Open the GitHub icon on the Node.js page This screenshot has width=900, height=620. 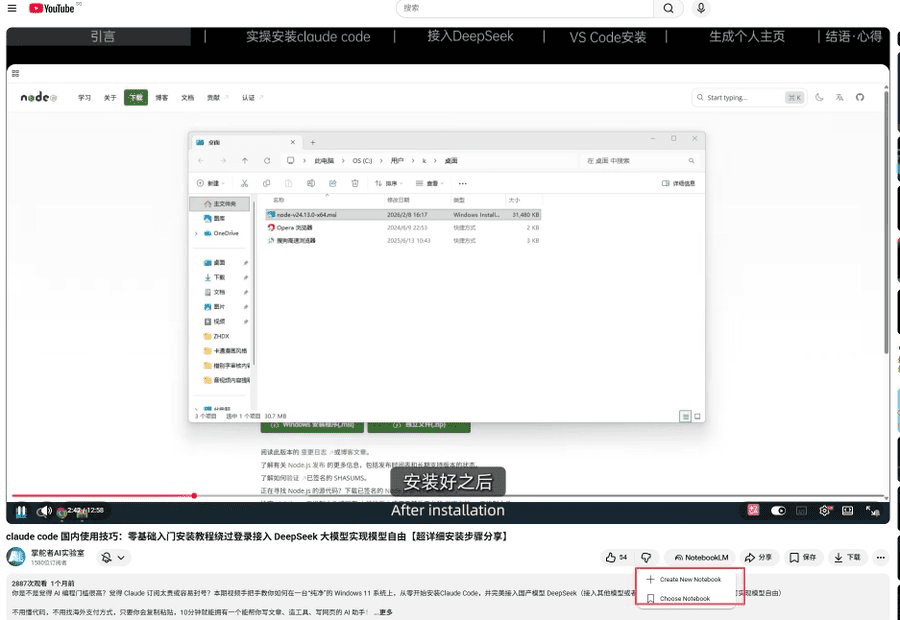pos(860,98)
